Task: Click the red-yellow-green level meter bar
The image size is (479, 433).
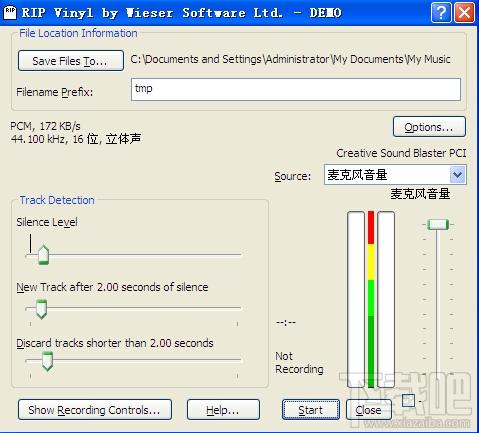Action: point(371,299)
